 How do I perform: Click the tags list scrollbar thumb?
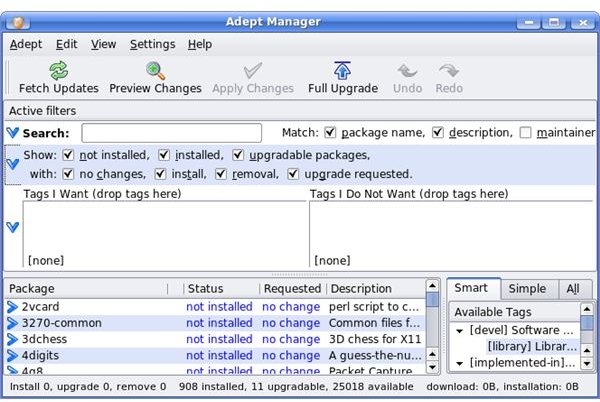(x=586, y=323)
